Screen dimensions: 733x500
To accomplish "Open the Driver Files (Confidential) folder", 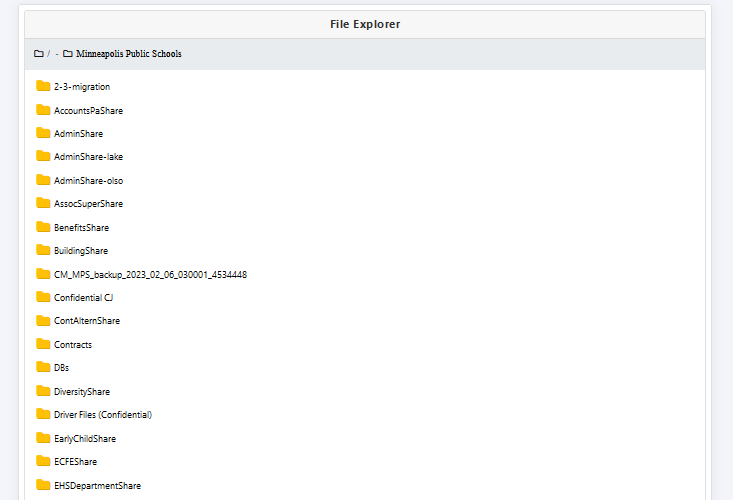I will pos(102,414).
